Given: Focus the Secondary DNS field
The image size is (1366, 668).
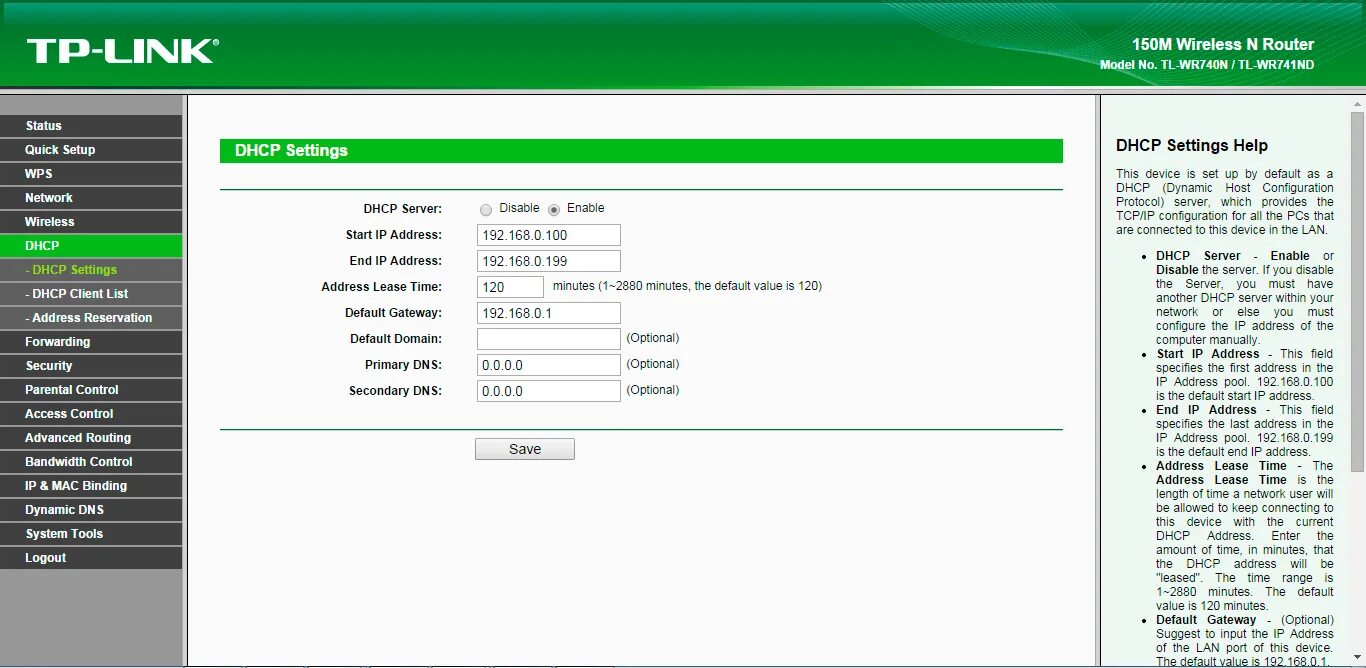Looking at the screenshot, I should coord(549,391).
